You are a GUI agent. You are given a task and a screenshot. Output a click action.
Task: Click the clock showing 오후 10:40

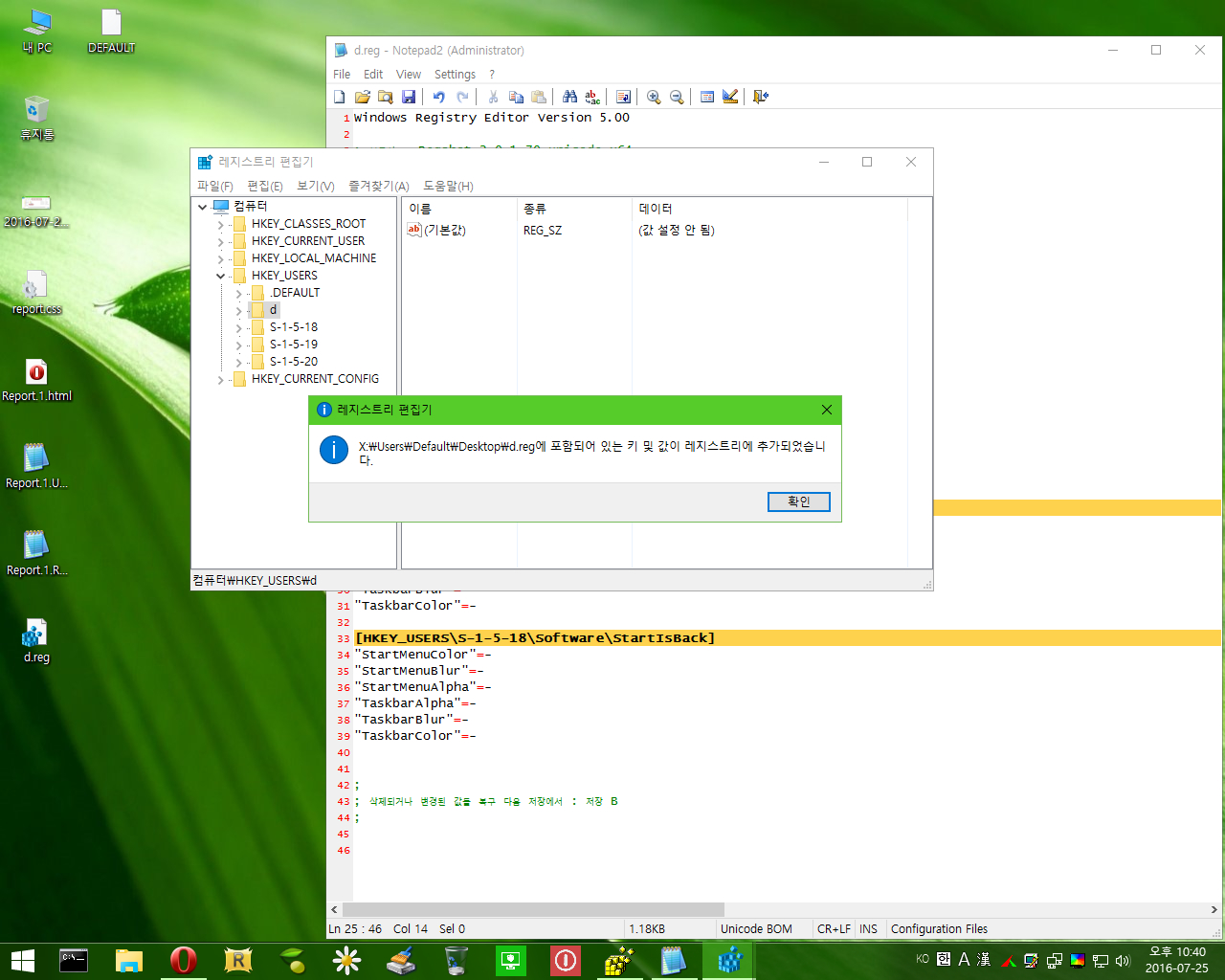[x=1177, y=960]
